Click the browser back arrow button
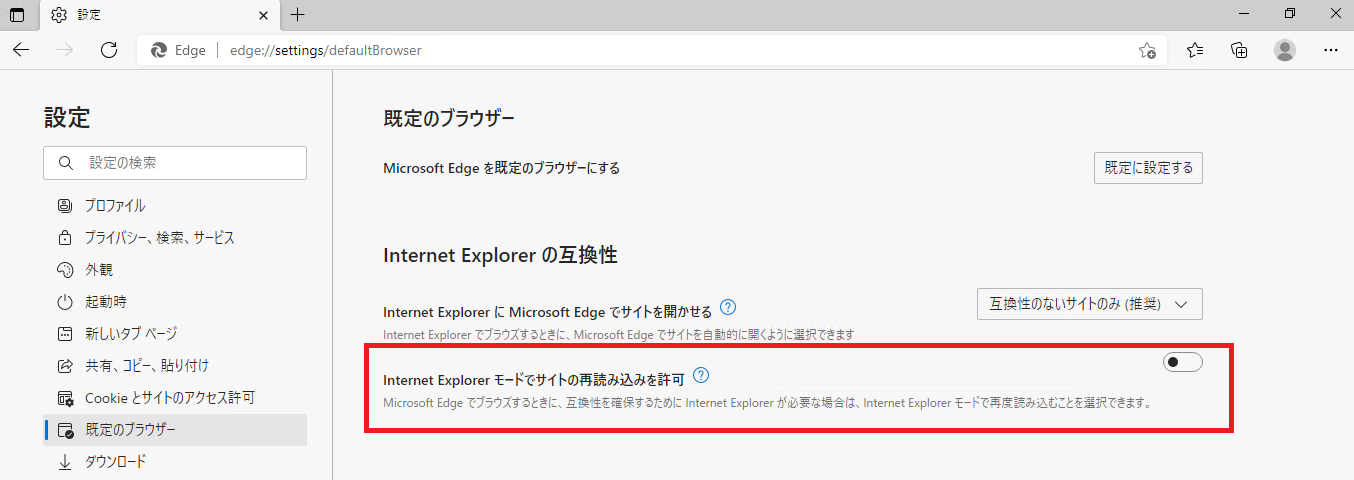 tap(21, 50)
